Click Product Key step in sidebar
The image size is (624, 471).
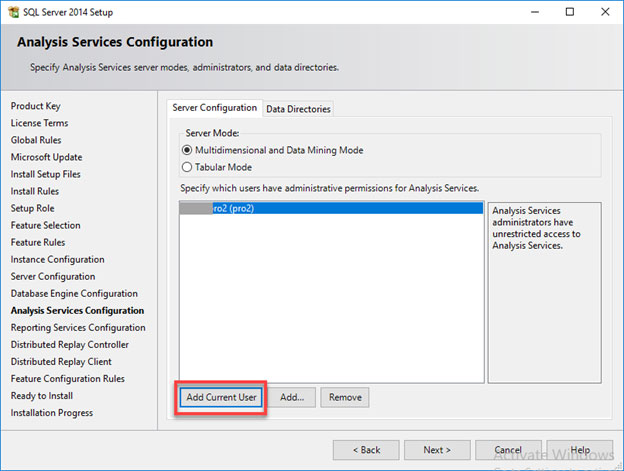[x=35, y=106]
